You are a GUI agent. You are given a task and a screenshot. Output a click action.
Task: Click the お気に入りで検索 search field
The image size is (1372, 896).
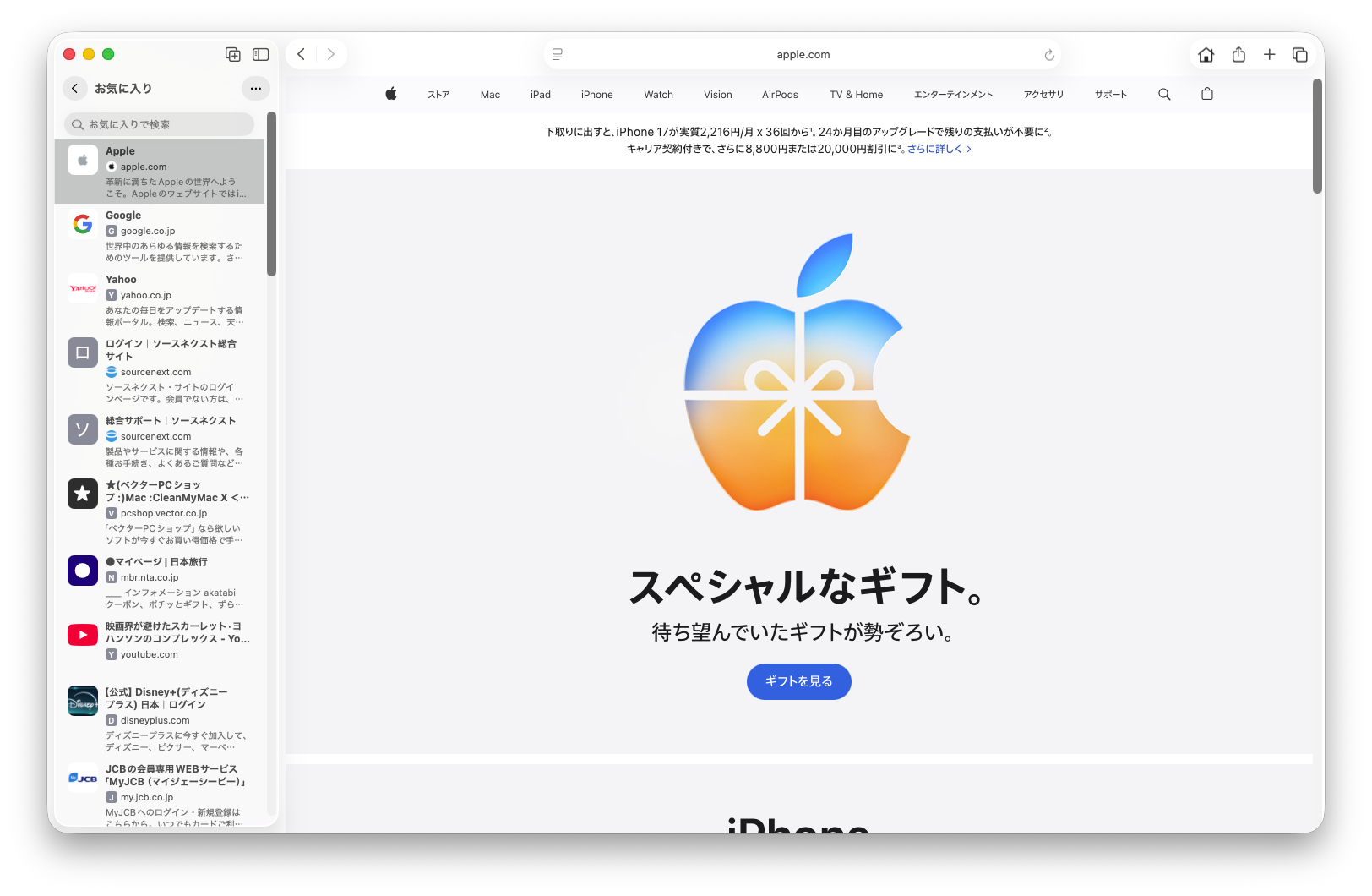coord(159,124)
